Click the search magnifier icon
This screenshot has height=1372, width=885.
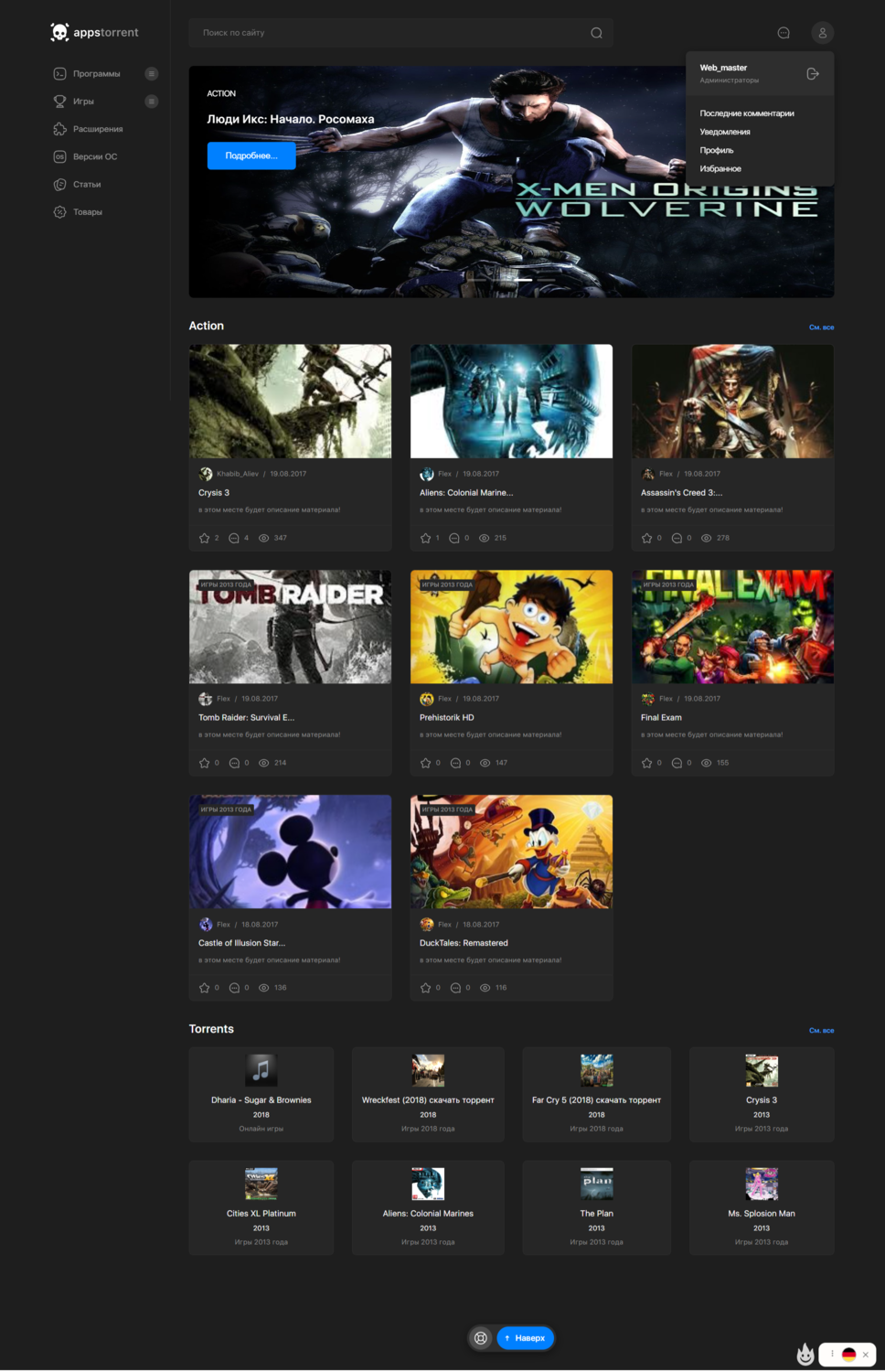596,33
